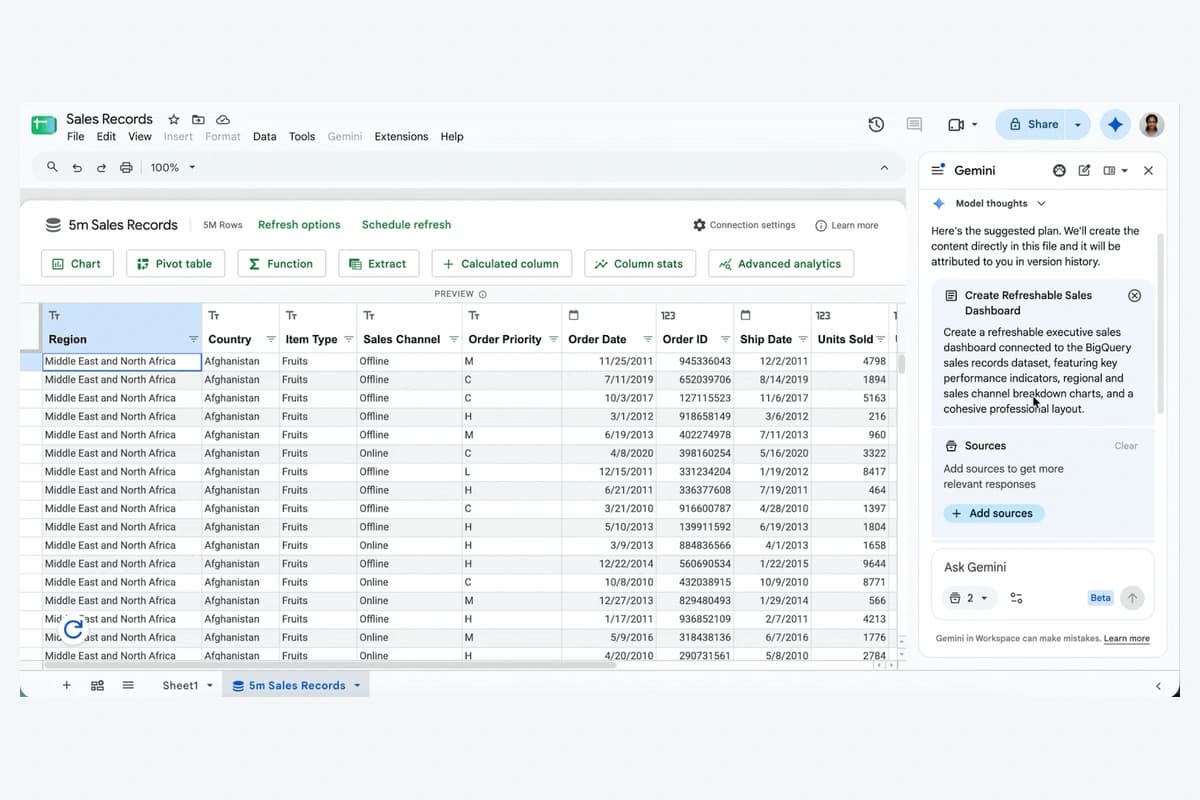This screenshot has width=1200, height=800.
Task: Open the Order Date column filter
Action: [x=648, y=340]
